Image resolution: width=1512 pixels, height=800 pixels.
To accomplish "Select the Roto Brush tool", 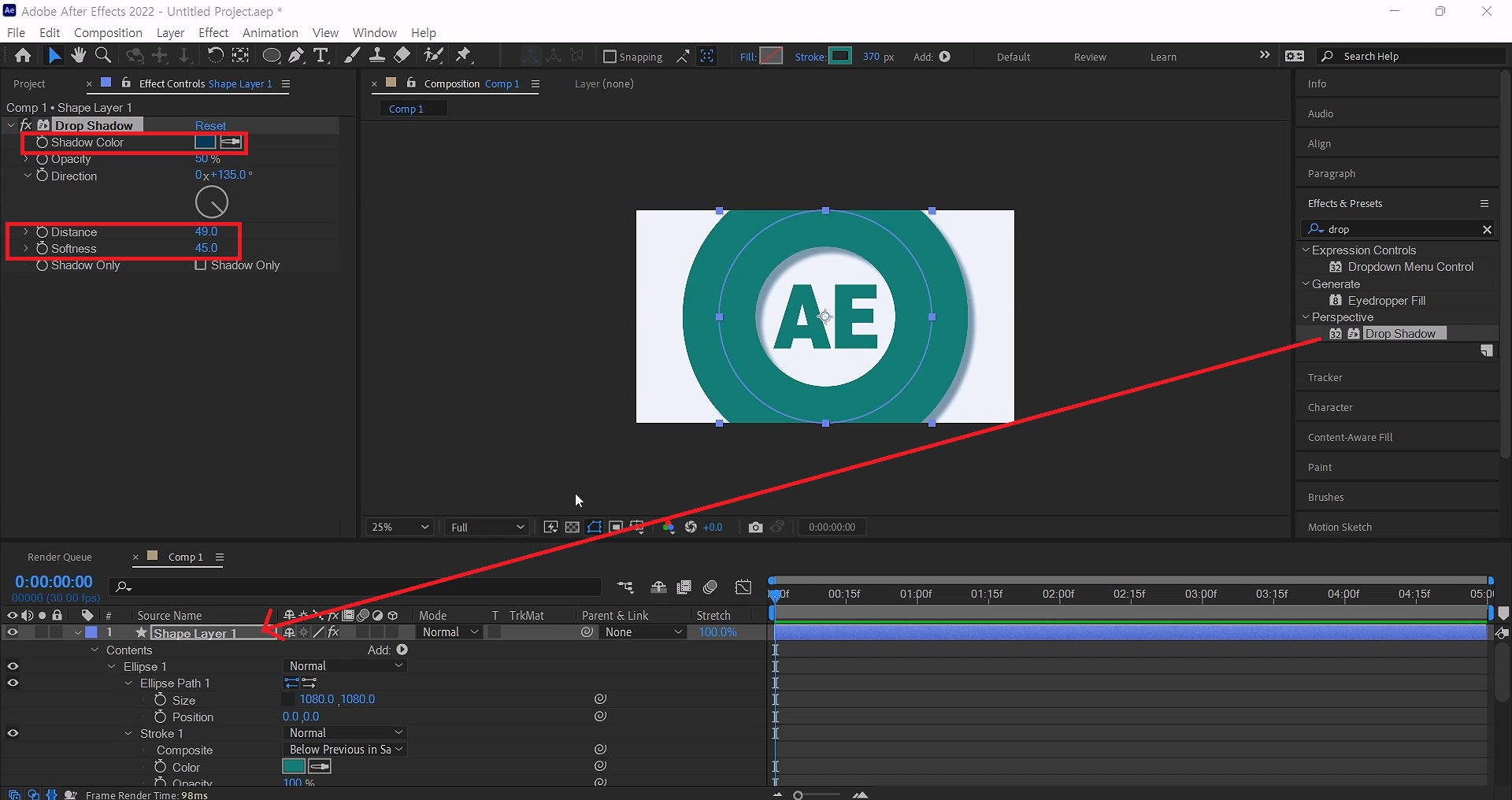I will [433, 55].
